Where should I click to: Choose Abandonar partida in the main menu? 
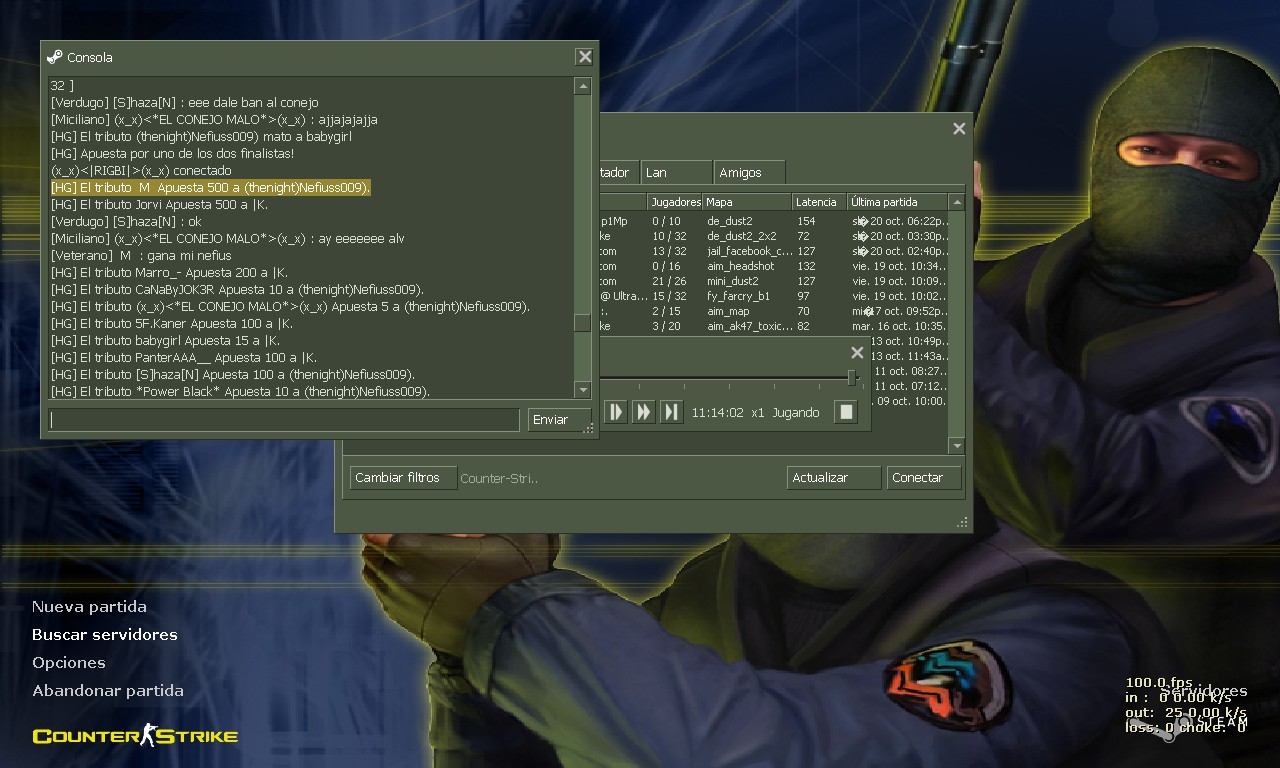pyautogui.click(x=108, y=691)
